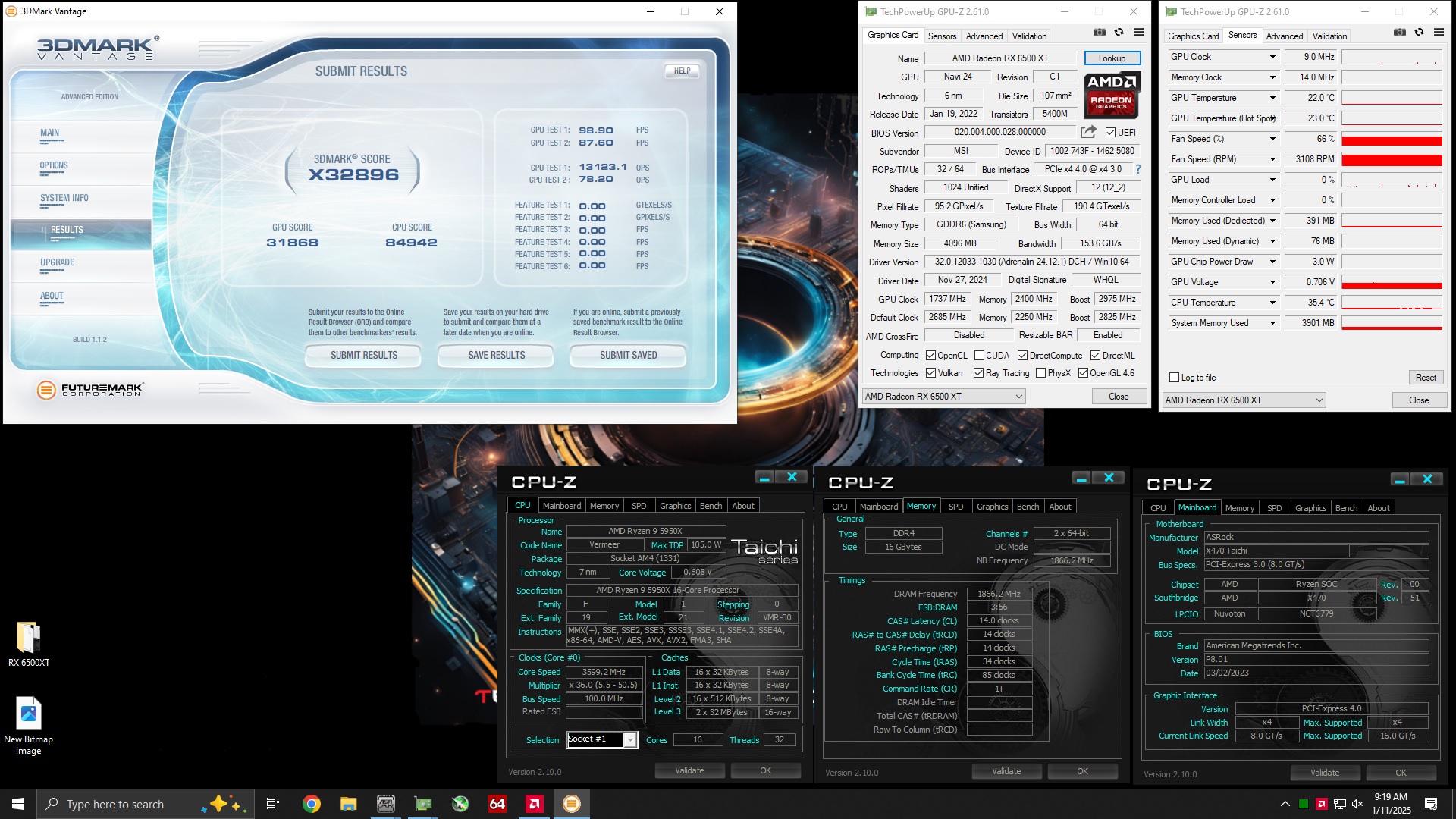Click the muted volume tray icon

pos(1358,804)
